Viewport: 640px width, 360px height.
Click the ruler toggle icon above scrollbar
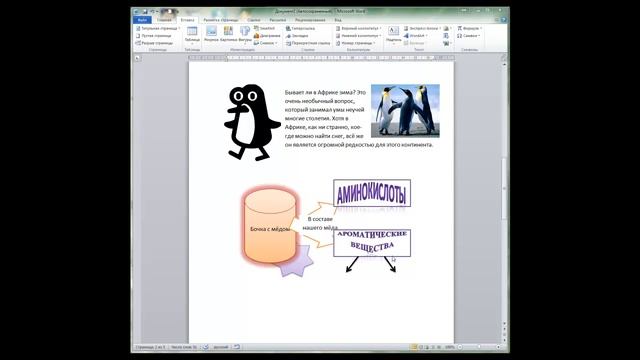click(x=504, y=58)
